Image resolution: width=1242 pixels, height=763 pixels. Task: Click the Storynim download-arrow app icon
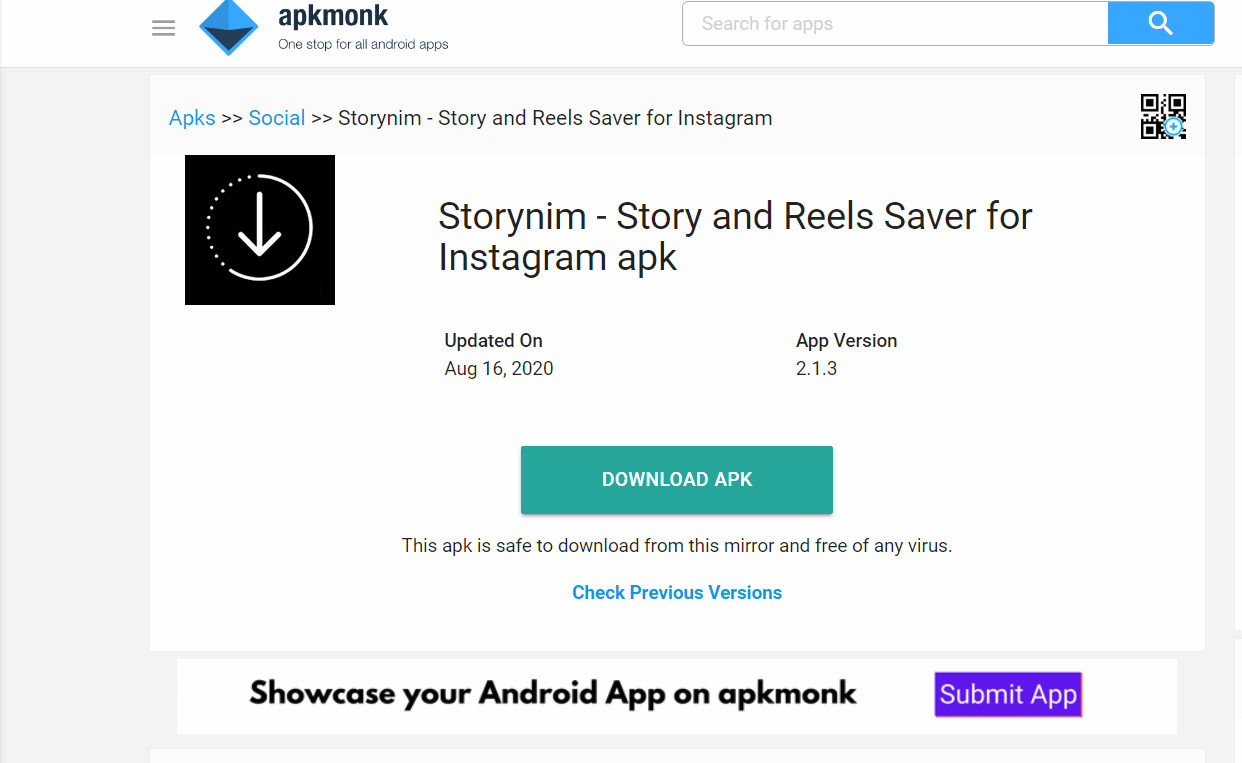pos(260,230)
